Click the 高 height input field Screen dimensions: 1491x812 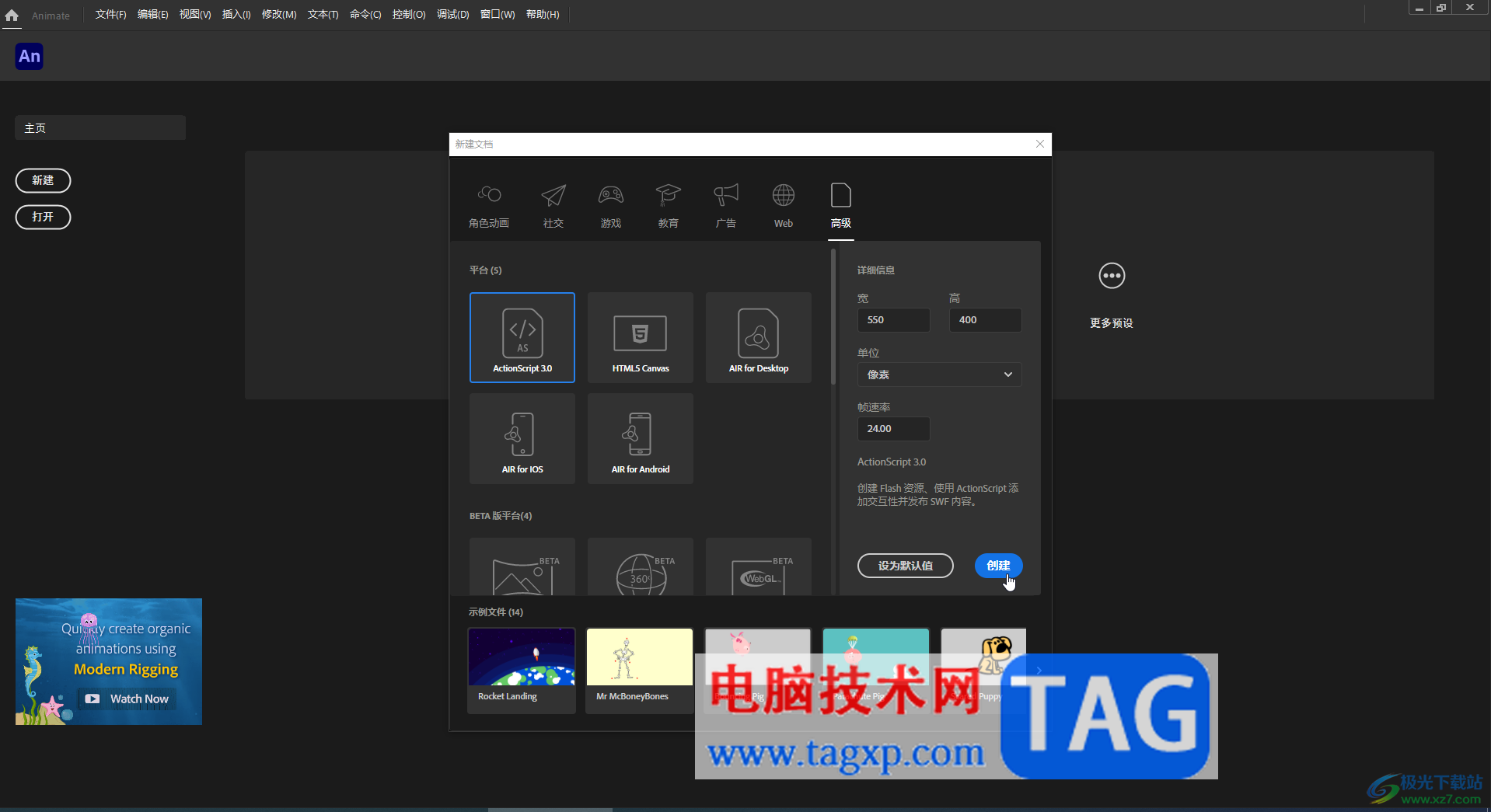tap(985, 320)
